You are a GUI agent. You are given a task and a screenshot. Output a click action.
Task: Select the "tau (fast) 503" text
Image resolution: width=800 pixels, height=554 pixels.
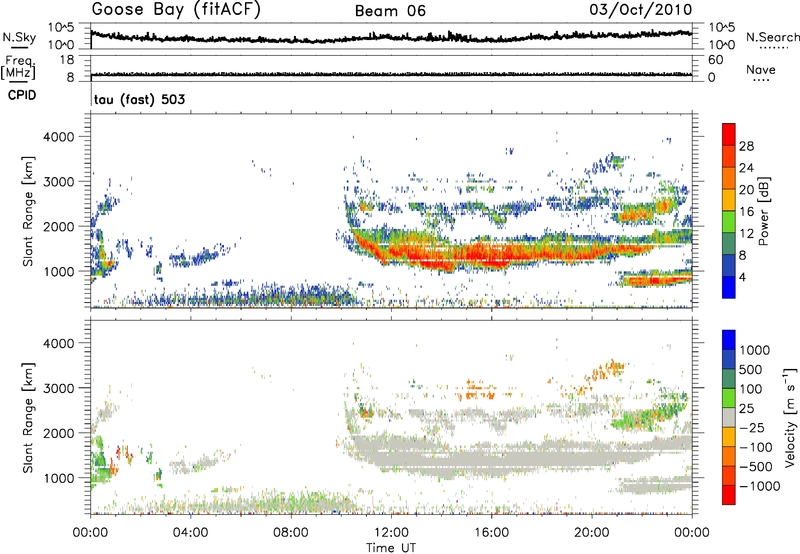[139, 99]
